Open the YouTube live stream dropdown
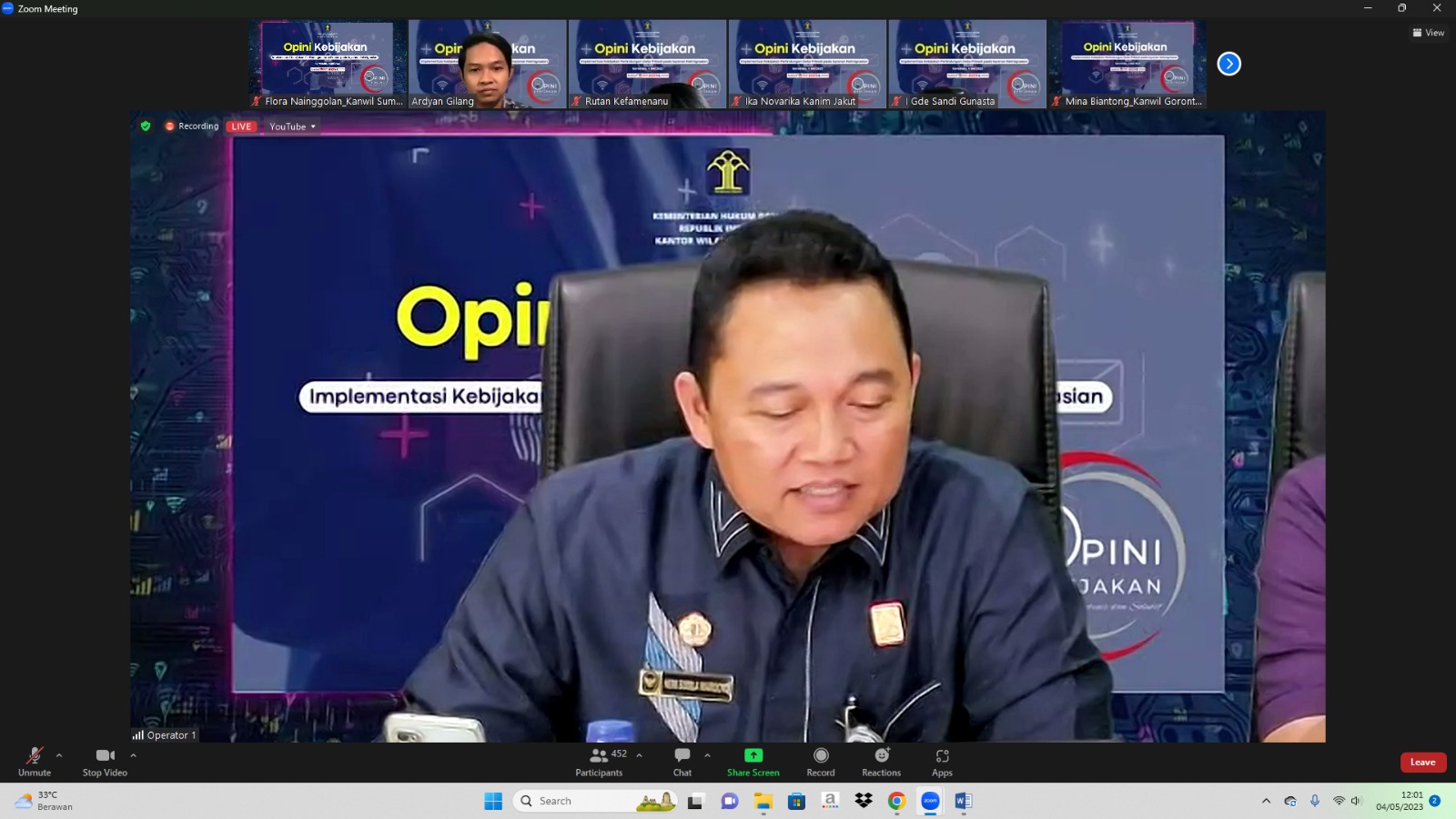Image resolution: width=1456 pixels, height=819 pixels. [x=292, y=126]
